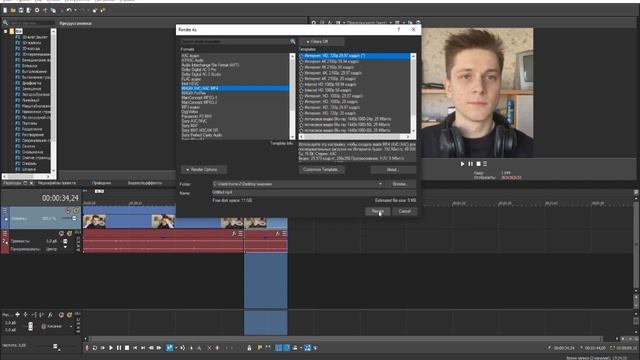
Task: Open the Filters Off dropdown
Action: click(321, 42)
